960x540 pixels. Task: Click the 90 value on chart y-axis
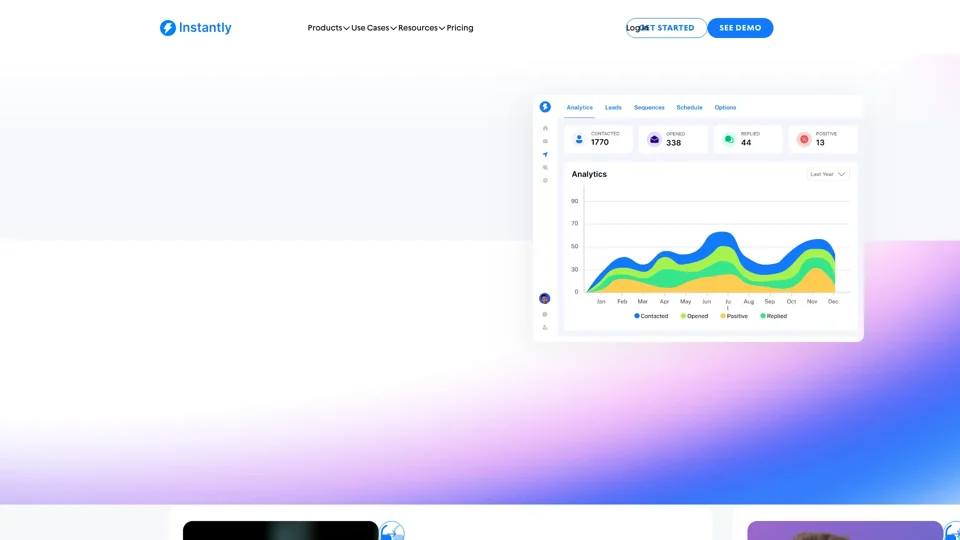(574, 201)
